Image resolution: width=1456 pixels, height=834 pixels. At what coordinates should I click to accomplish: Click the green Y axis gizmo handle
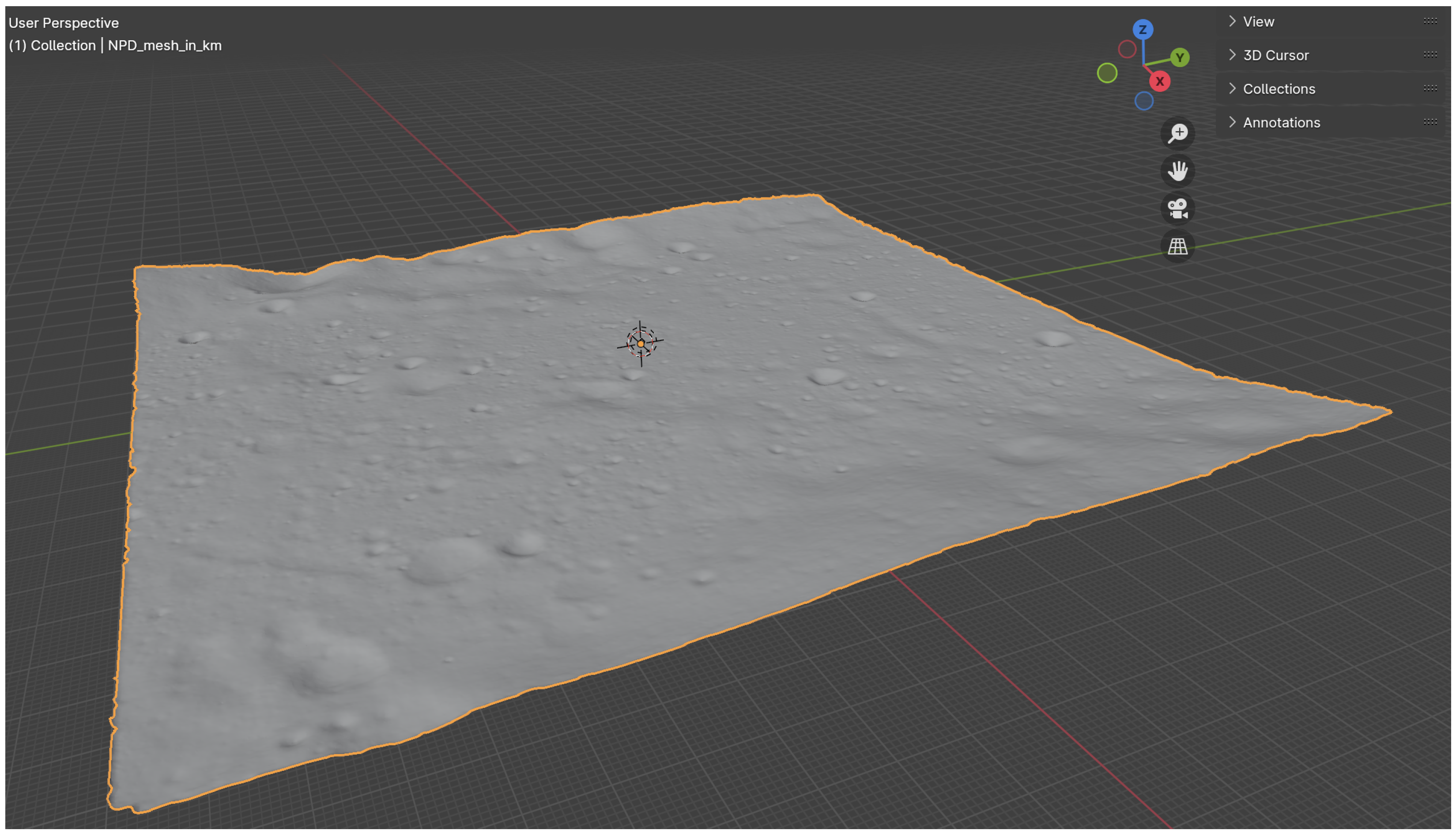(x=1180, y=57)
